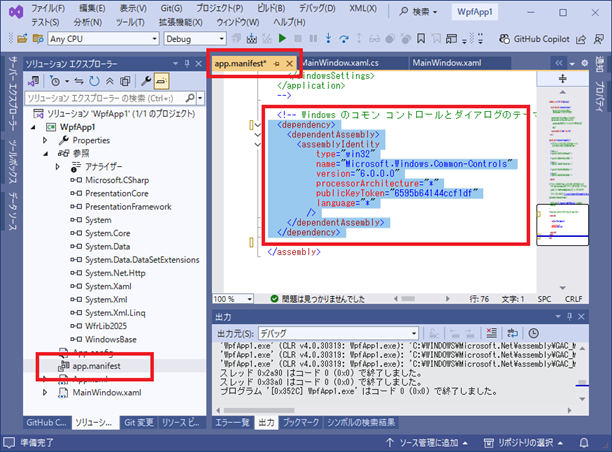Click the Solution Explorer search magnifier
The height and width of the screenshot is (452, 612).
pyautogui.click(x=190, y=98)
